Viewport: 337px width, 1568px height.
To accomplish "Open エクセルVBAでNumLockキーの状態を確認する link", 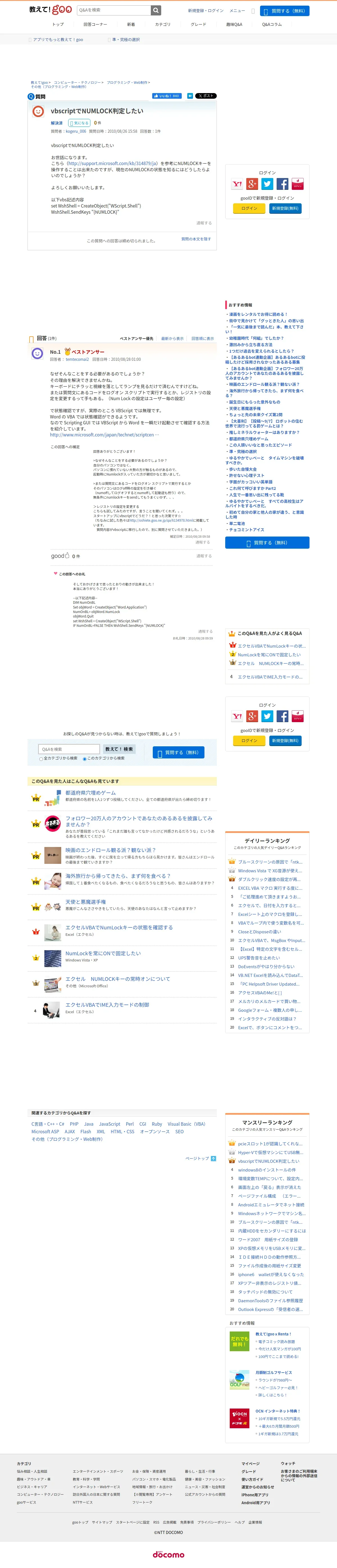I will pyautogui.click(x=119, y=928).
